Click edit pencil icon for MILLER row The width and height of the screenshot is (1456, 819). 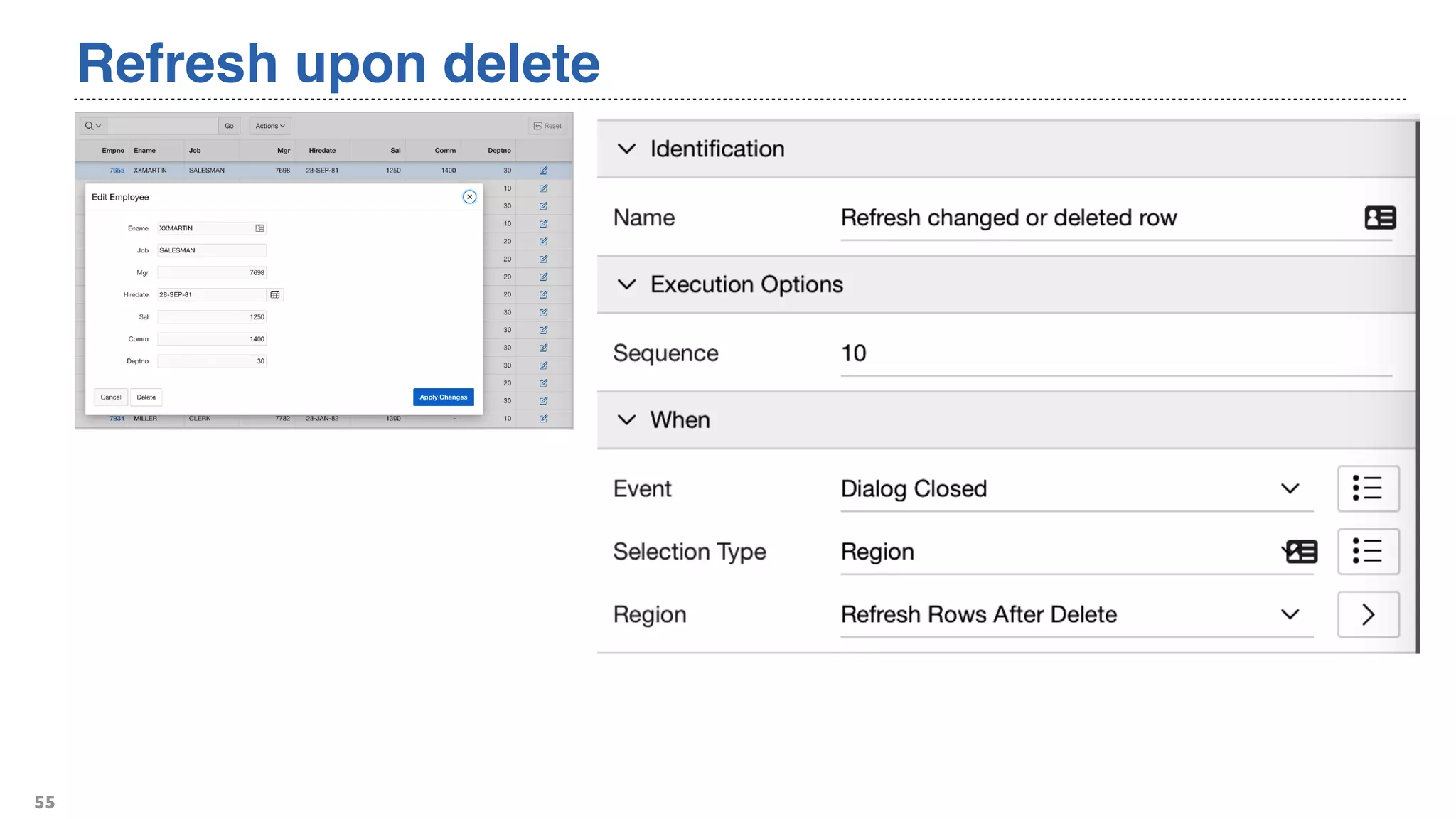[x=543, y=419]
